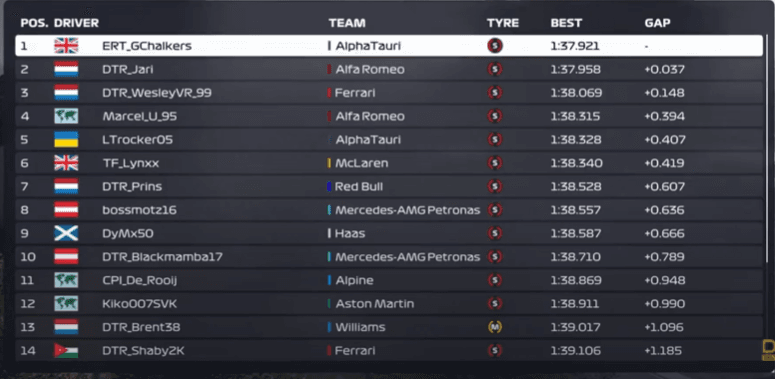Click CPI_De_Rooij best time 1:38.869
The height and width of the screenshot is (379, 775).
(x=576, y=280)
